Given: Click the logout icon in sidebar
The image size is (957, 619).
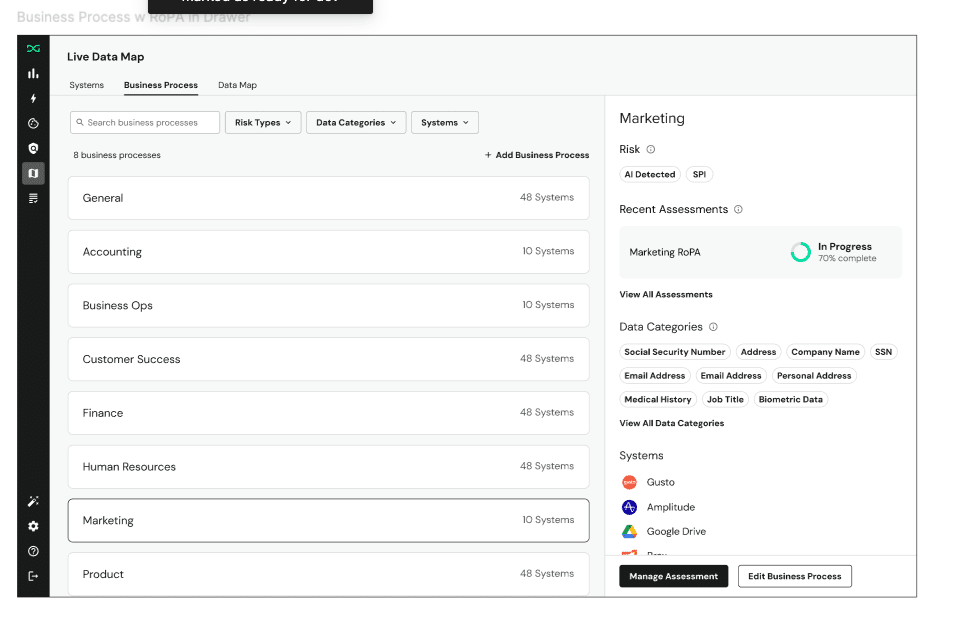Looking at the screenshot, I should 33,576.
